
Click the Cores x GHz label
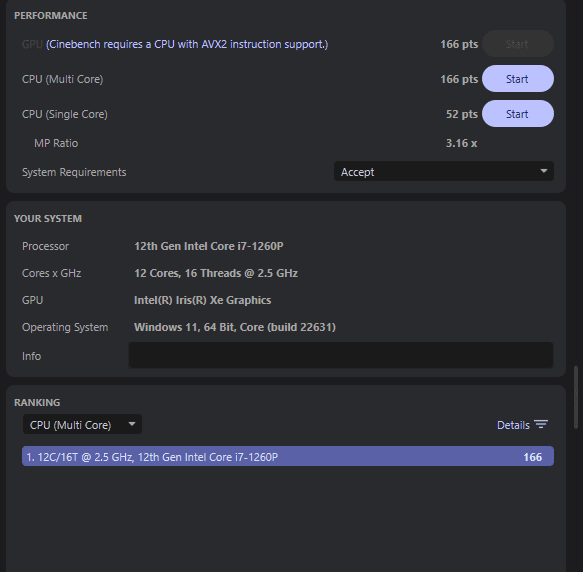(x=51, y=273)
